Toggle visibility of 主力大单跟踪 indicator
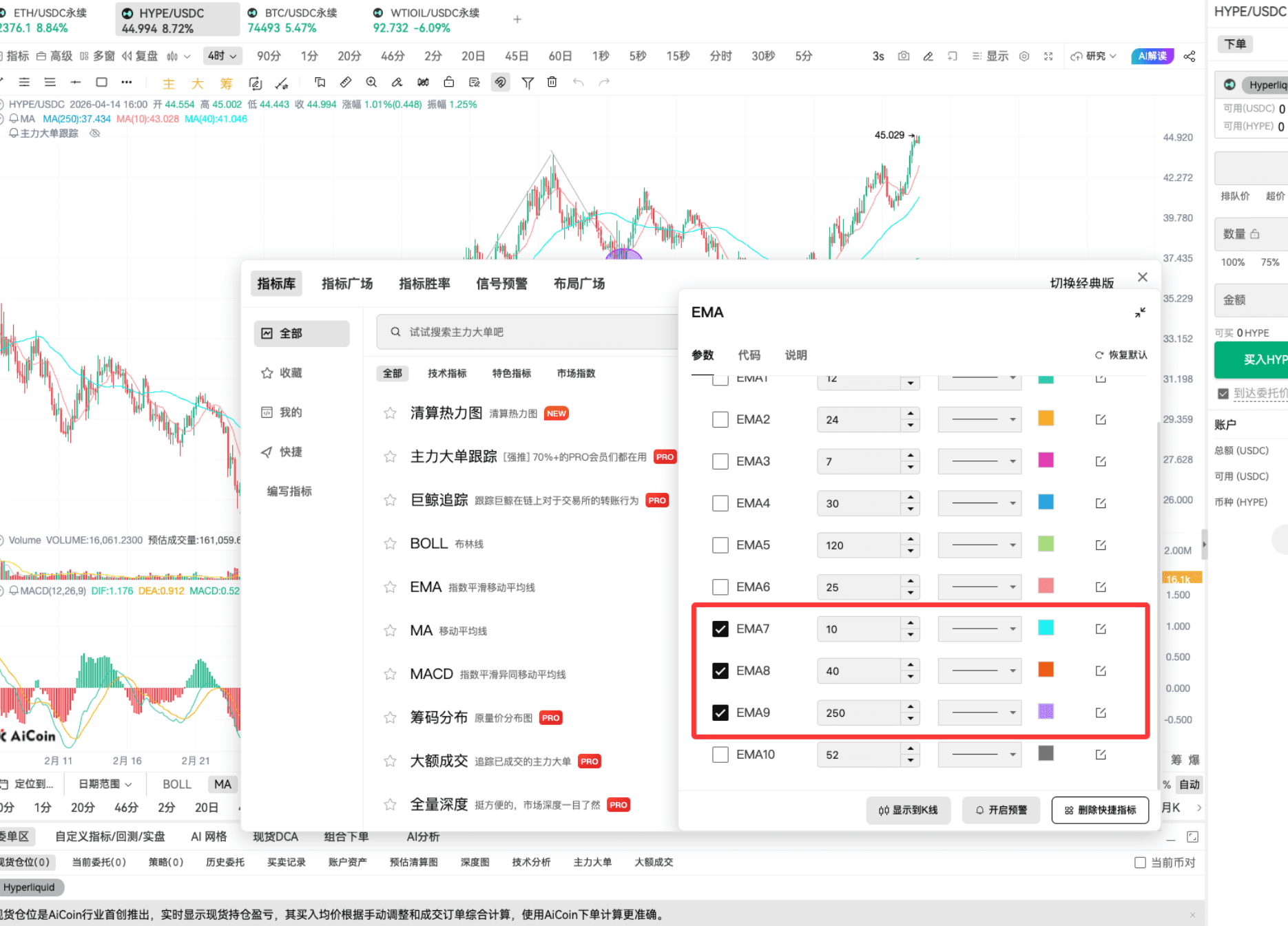 point(95,133)
